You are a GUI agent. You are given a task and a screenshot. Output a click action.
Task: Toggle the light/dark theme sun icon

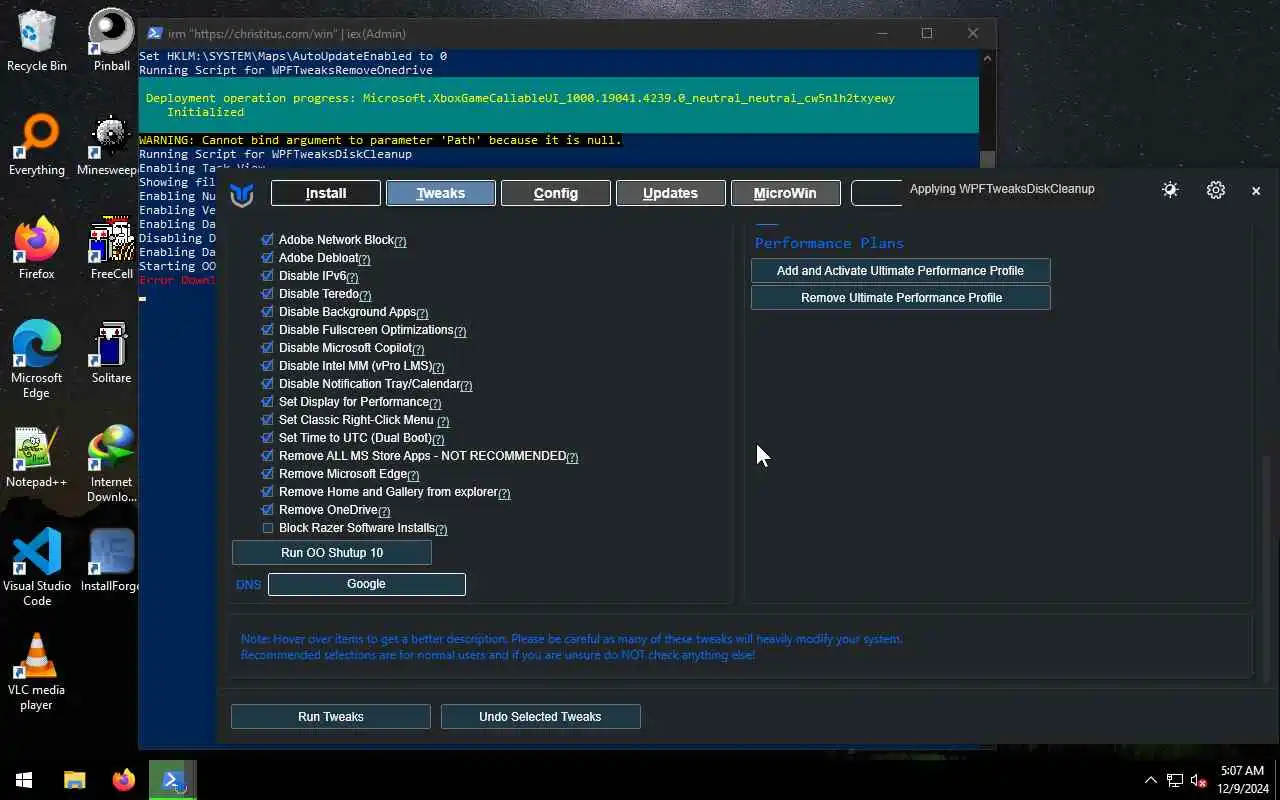1170,190
